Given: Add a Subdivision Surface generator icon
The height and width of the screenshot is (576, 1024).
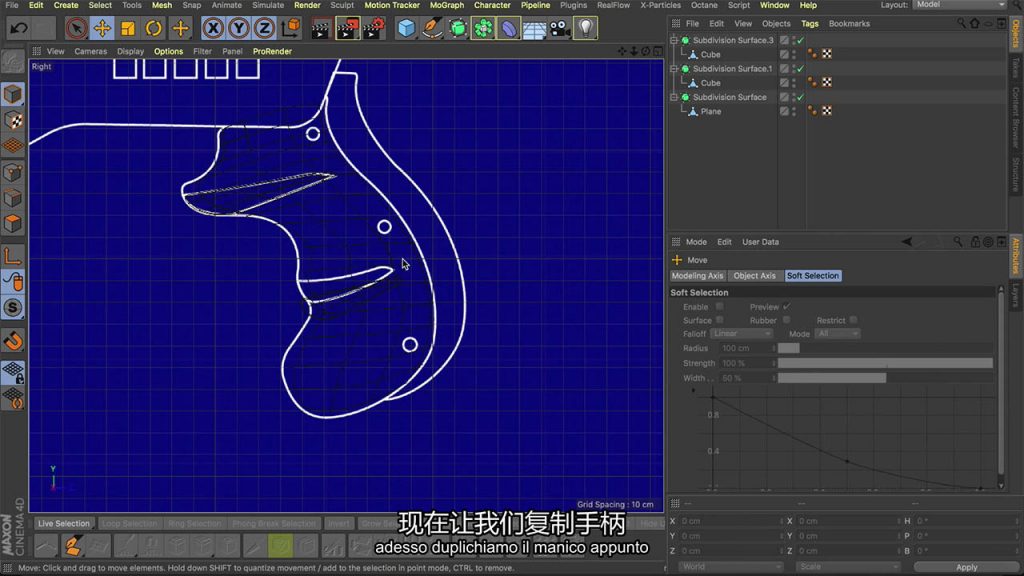Looking at the screenshot, I should click(x=458, y=28).
